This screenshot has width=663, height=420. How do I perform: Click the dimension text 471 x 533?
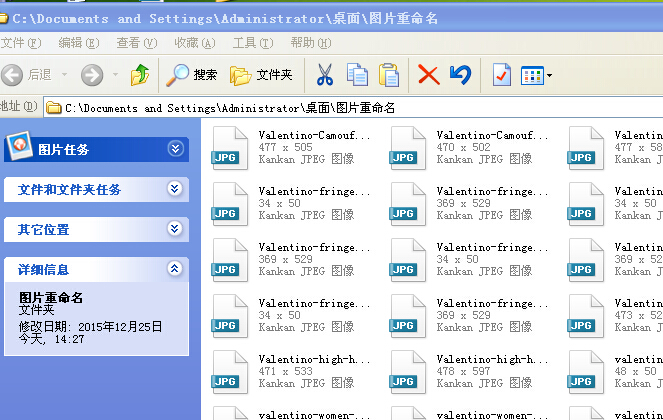pyautogui.click(x=285, y=371)
